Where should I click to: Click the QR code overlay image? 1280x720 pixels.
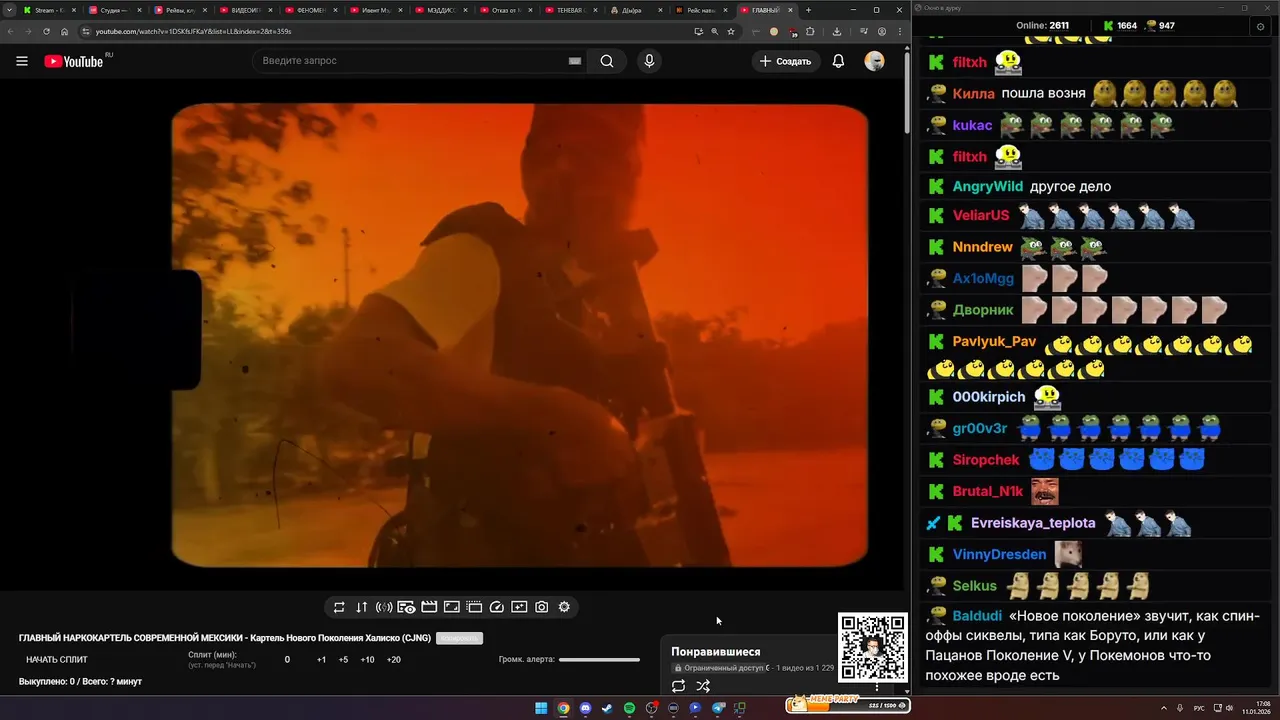point(873,647)
